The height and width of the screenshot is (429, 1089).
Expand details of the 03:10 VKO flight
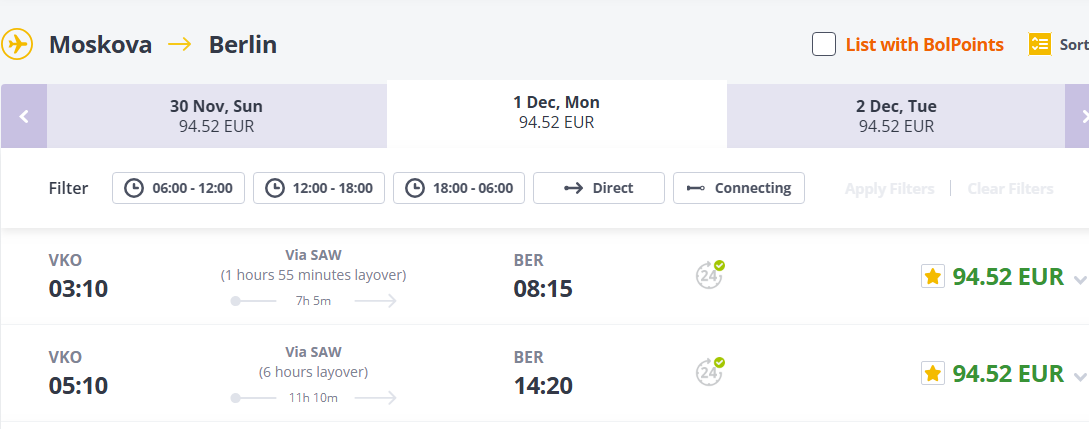click(1079, 279)
